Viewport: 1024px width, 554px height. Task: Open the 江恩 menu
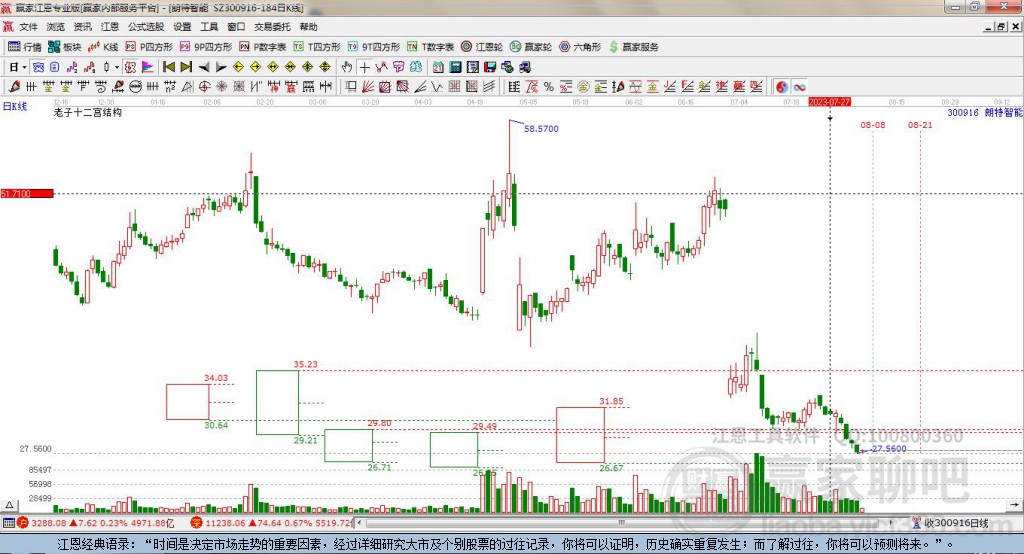coord(109,27)
